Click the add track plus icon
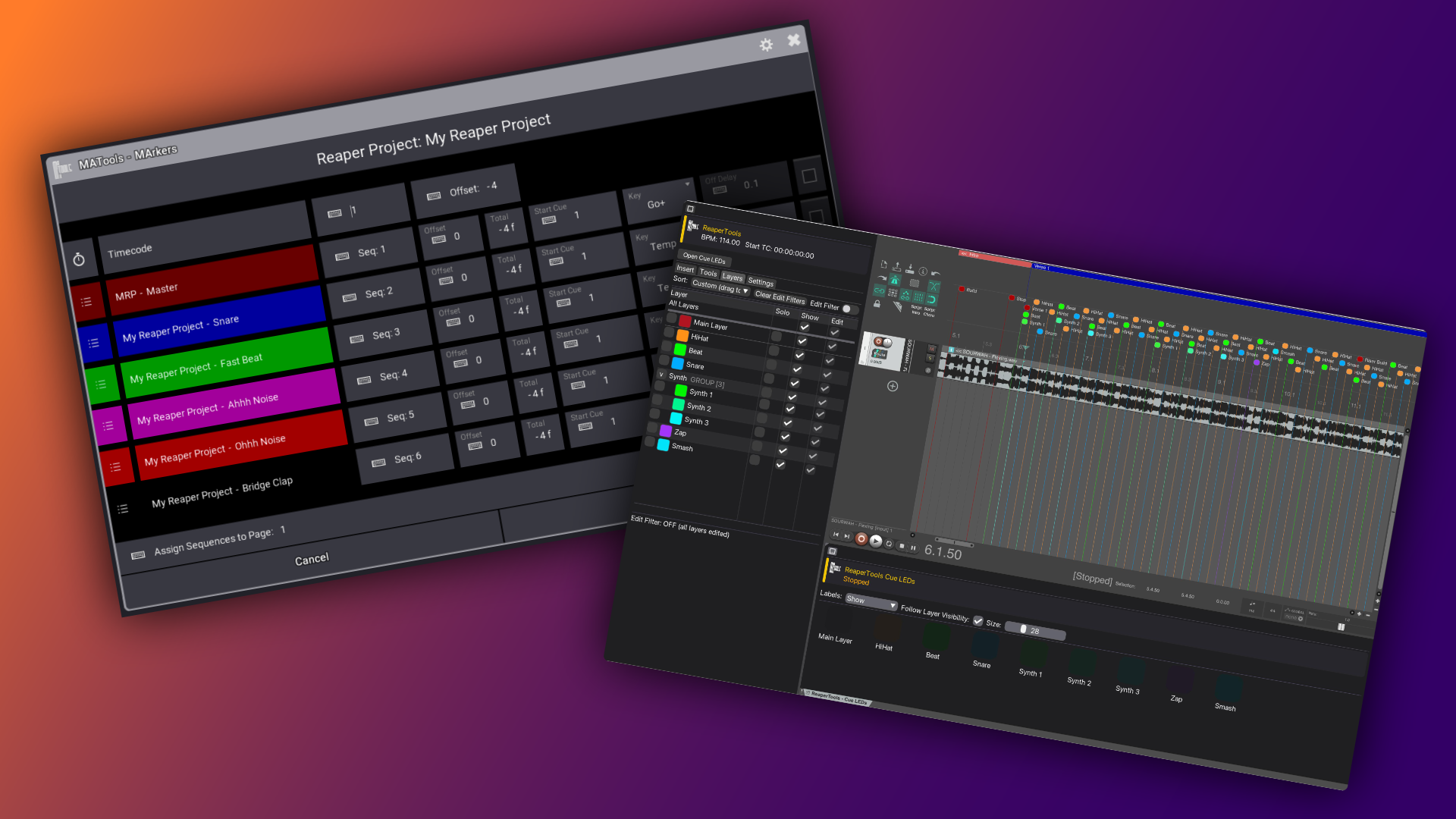The width and height of the screenshot is (1456, 819). (x=893, y=386)
